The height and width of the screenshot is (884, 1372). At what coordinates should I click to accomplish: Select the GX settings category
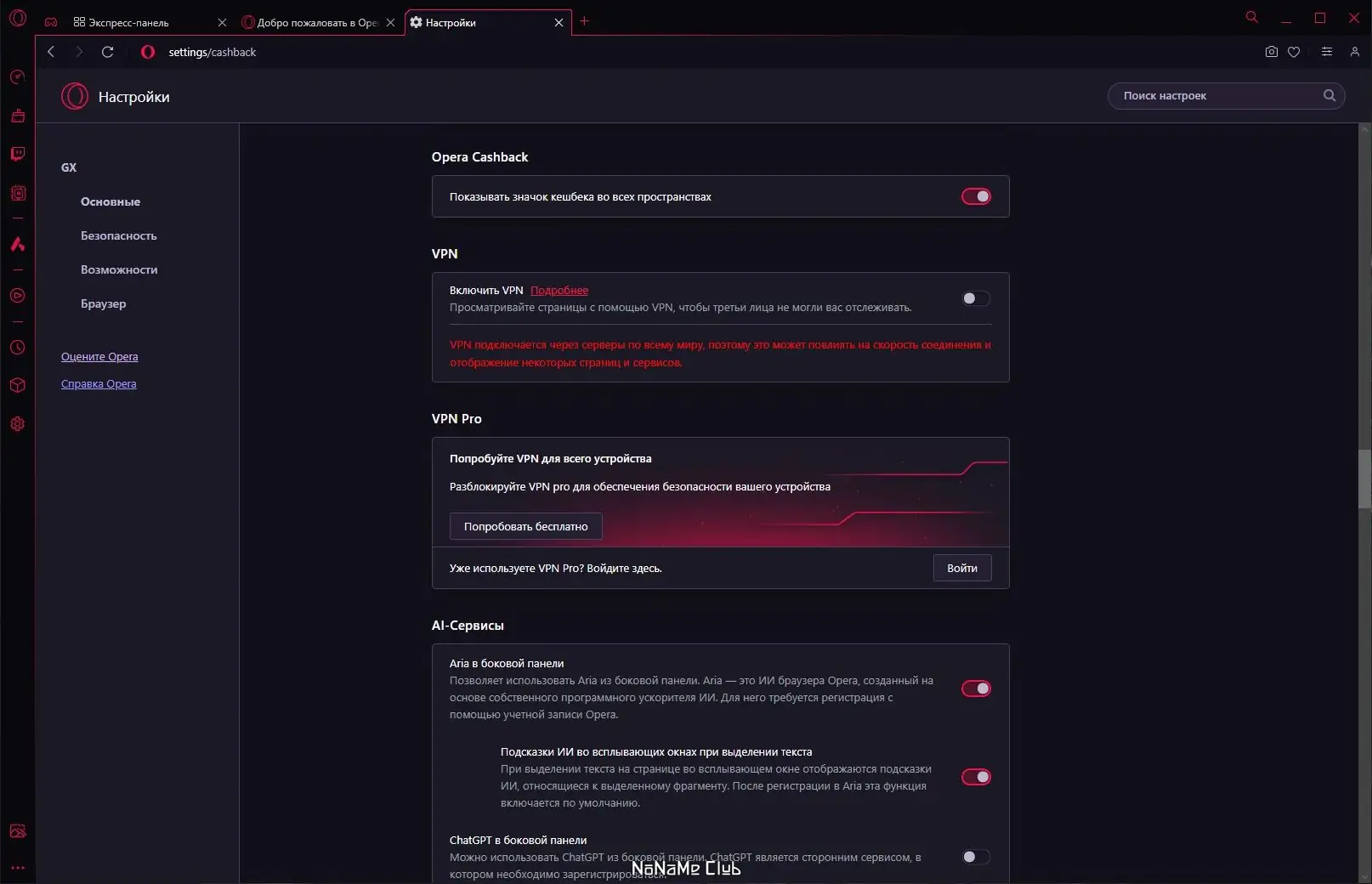point(69,167)
